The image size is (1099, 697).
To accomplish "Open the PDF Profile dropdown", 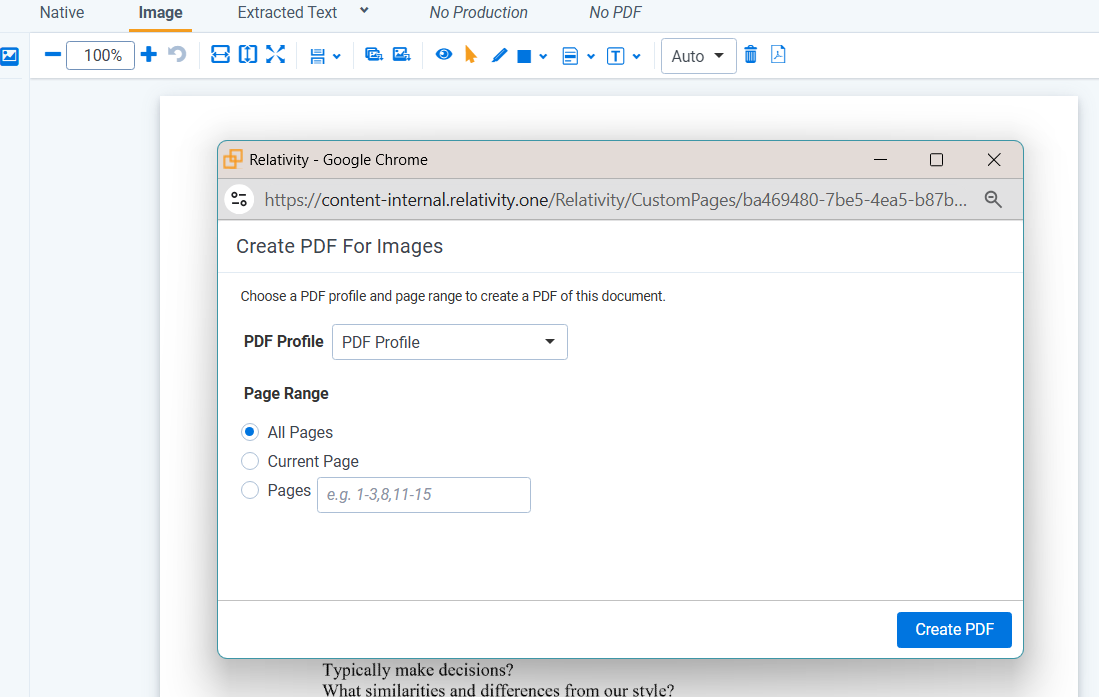I will click(450, 342).
